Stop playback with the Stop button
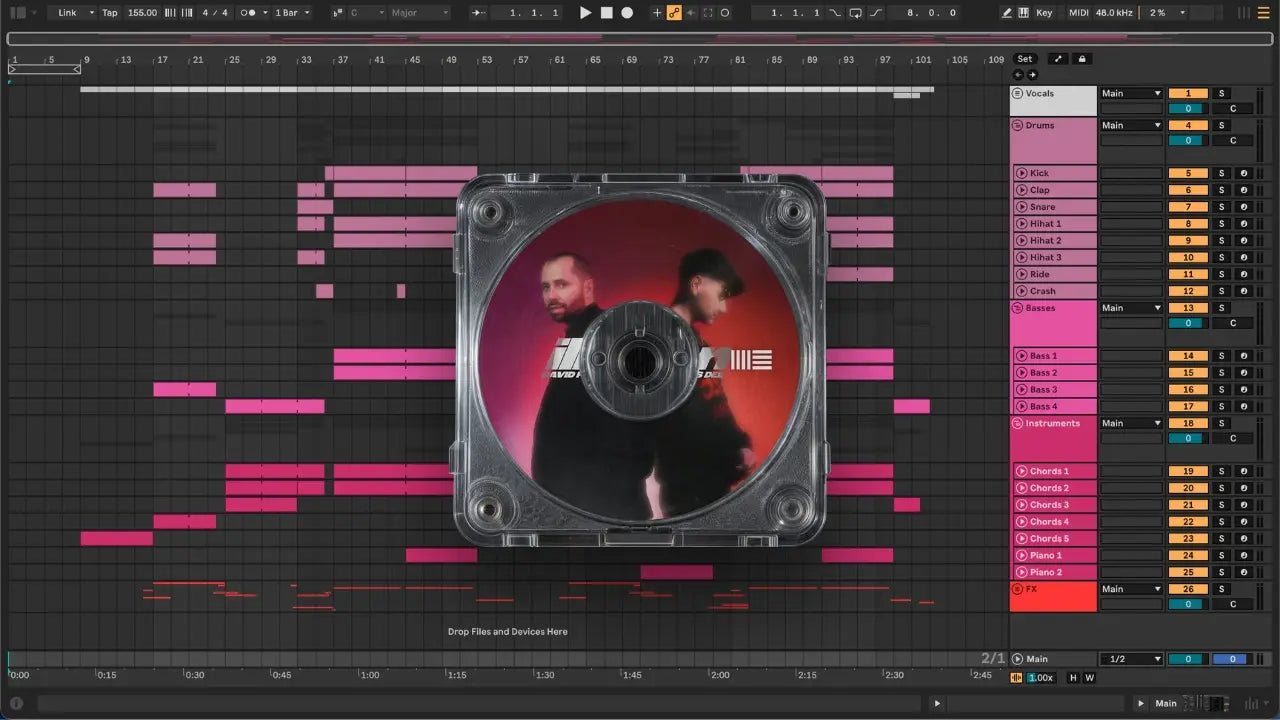The width and height of the screenshot is (1280, 720). click(607, 13)
